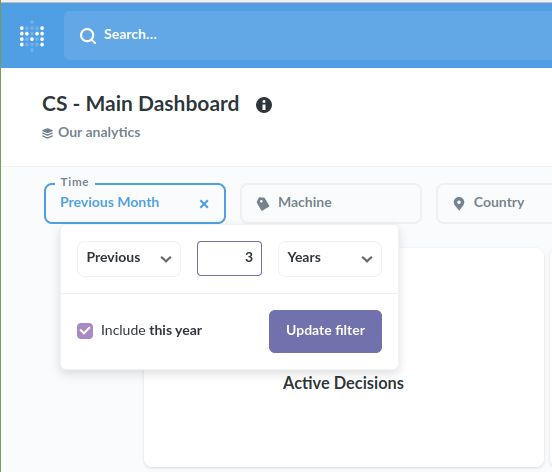This screenshot has height=472, width=552.
Task: Click the Include this year label text
Action: (151, 331)
